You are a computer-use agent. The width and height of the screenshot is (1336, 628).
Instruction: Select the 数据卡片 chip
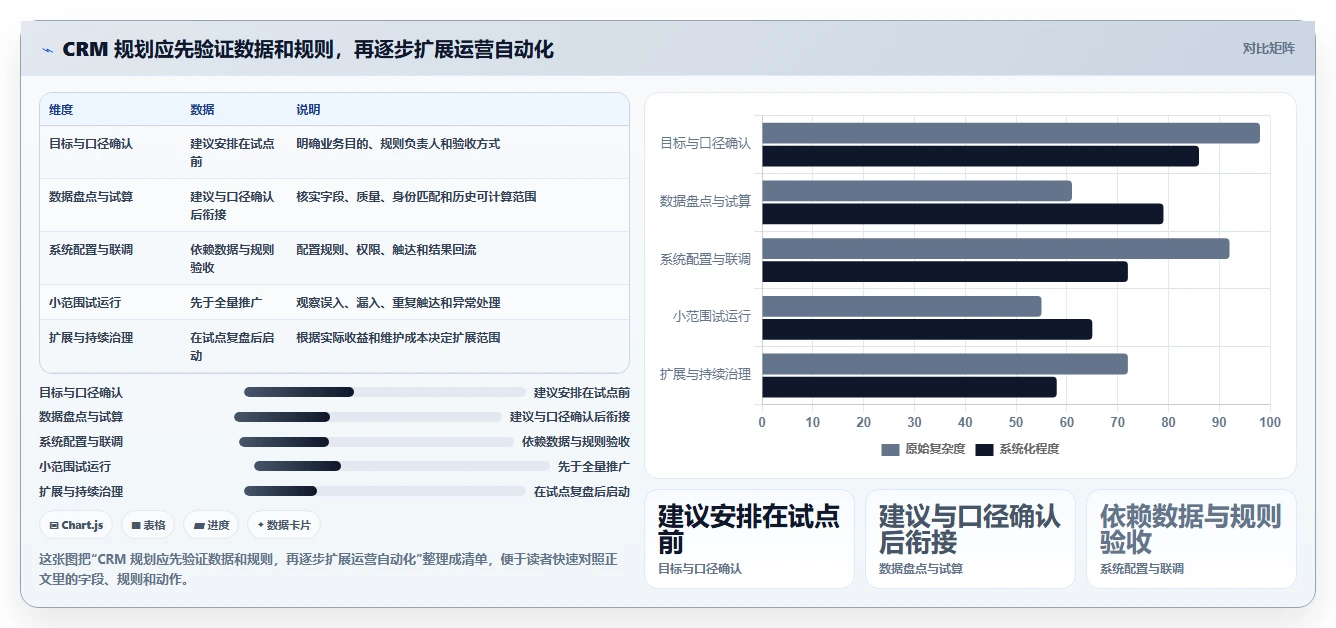(x=283, y=525)
